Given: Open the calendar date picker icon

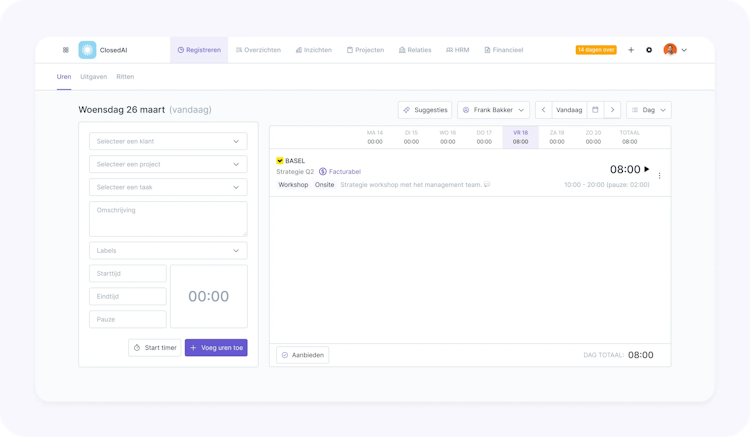Looking at the screenshot, I should pyautogui.click(x=596, y=110).
